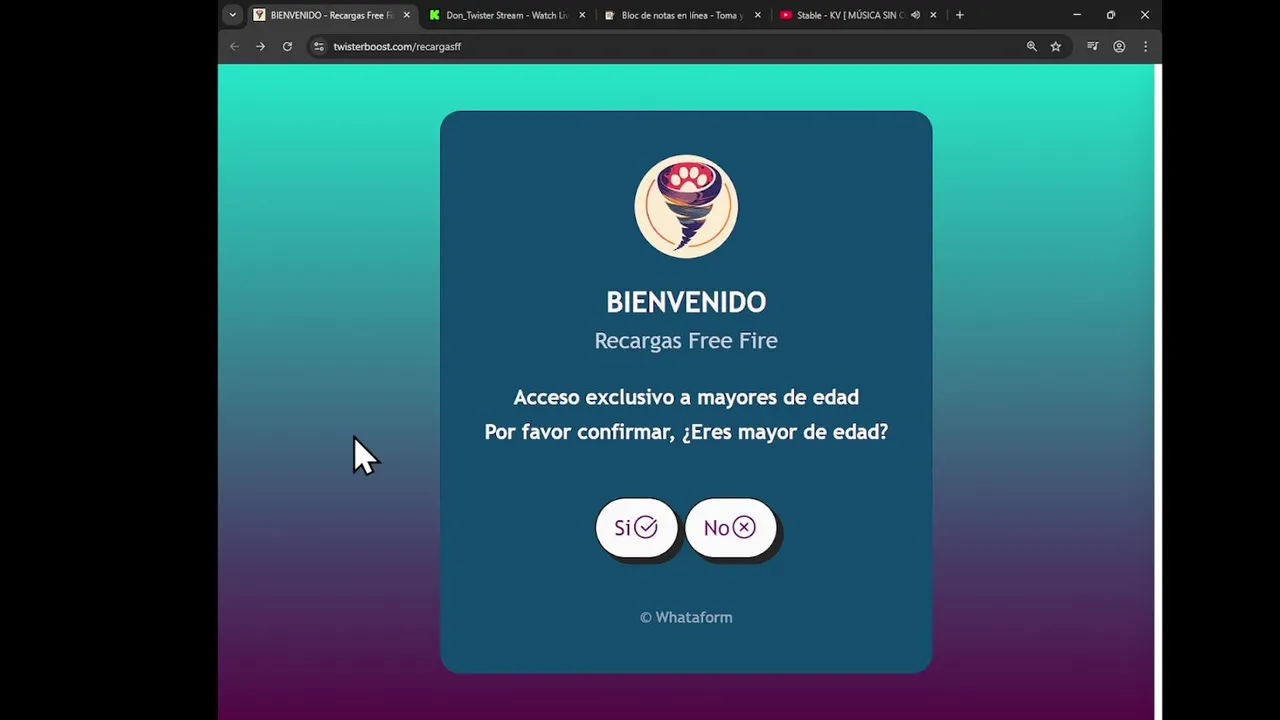The width and height of the screenshot is (1280, 720).
Task: Open the tab search dropdown arrow
Action: click(x=232, y=15)
